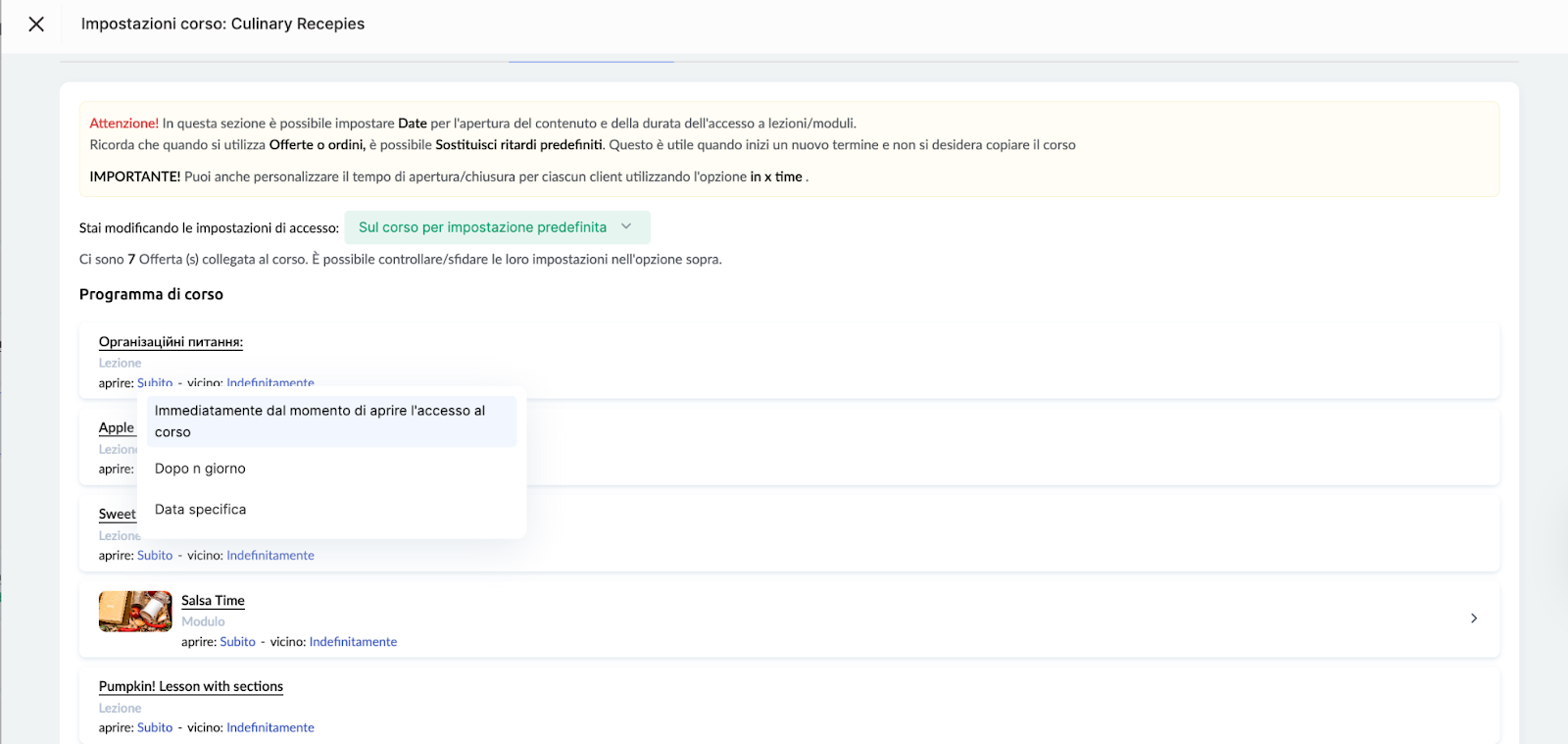This screenshot has height=744, width=1568.
Task: Open the Sweet lesson link
Action: pos(117,515)
